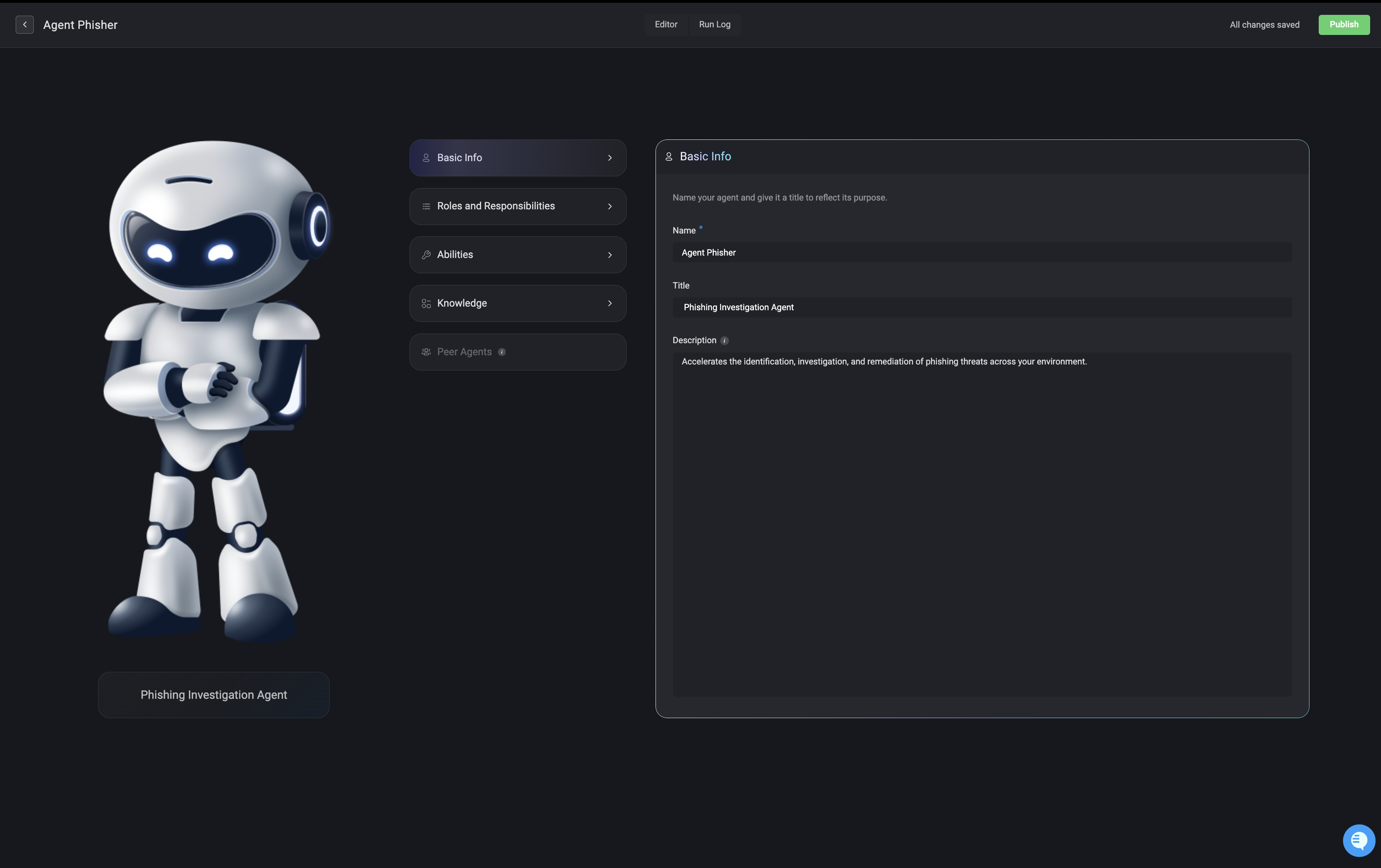Expand the Knowledge chevron
This screenshot has height=868, width=1381.
click(610, 303)
